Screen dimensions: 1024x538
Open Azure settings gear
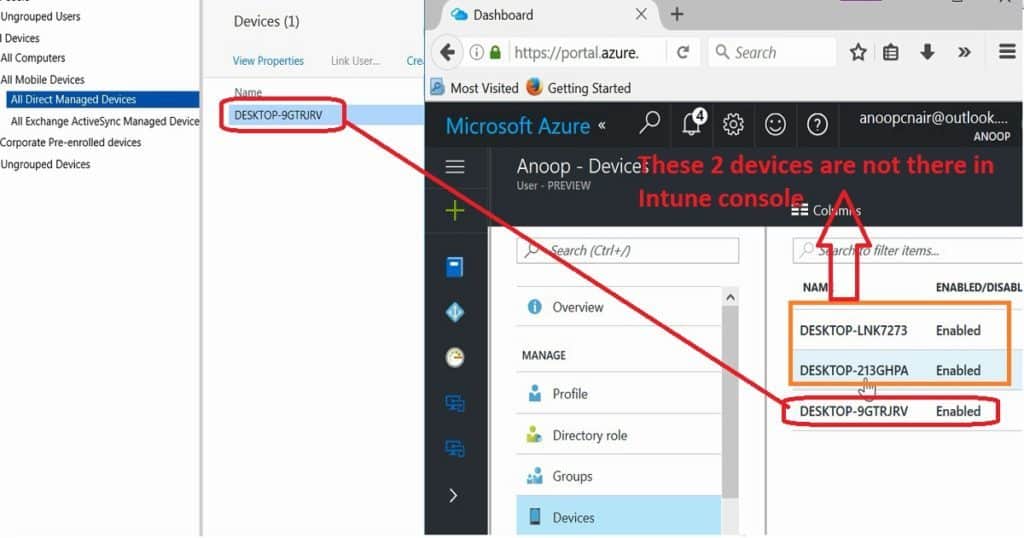pyautogui.click(x=733, y=124)
